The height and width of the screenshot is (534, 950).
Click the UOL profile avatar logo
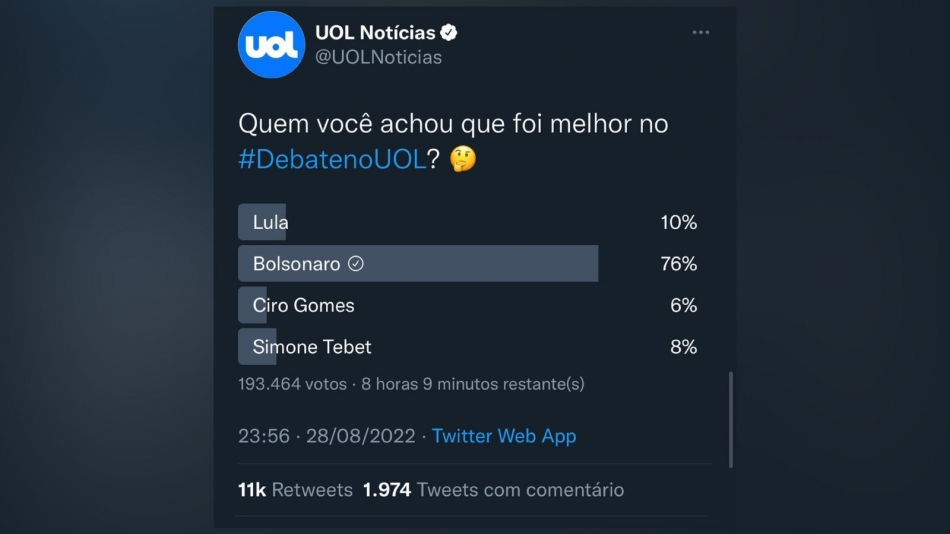[271, 45]
